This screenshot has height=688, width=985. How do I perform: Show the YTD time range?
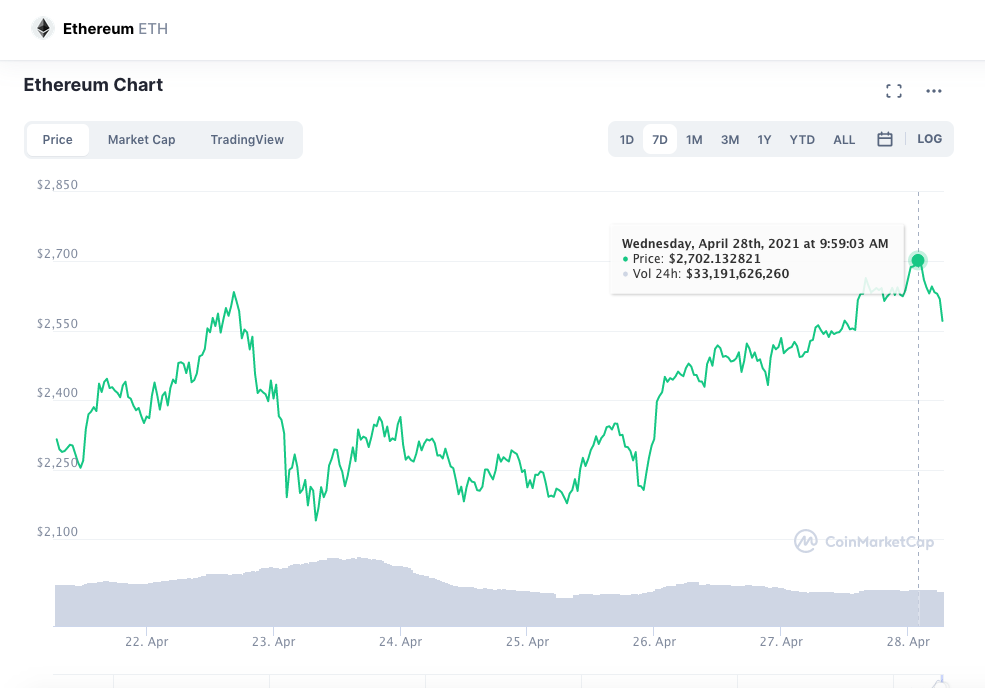tap(802, 140)
